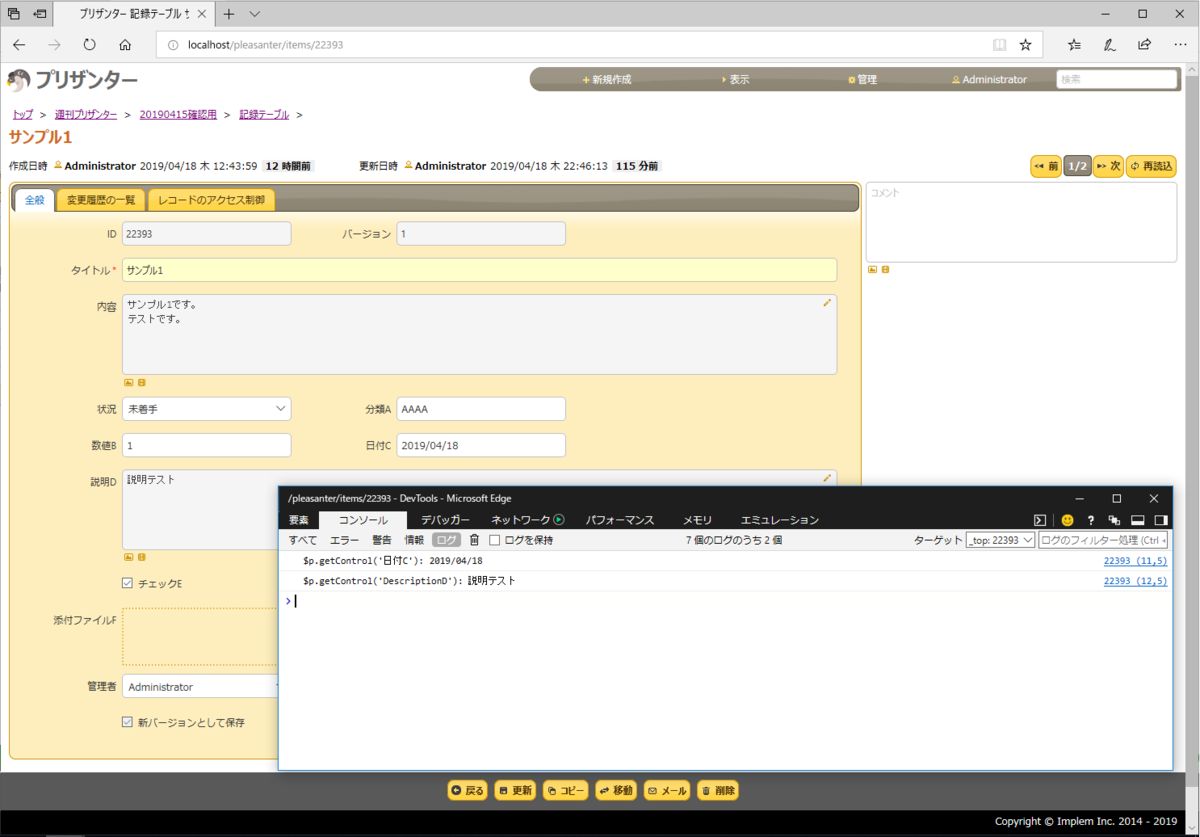Screen dimensions: 1200x837
Task: Toggle the ログ console filter
Action: 446,540
